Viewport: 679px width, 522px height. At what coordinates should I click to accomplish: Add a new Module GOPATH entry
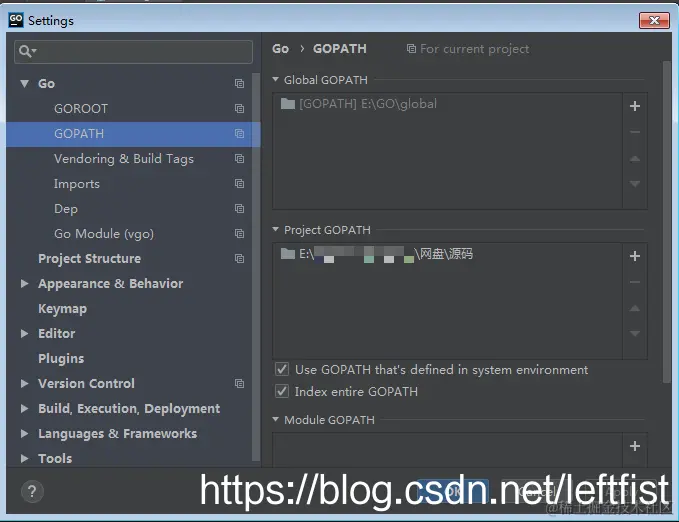pyautogui.click(x=635, y=446)
